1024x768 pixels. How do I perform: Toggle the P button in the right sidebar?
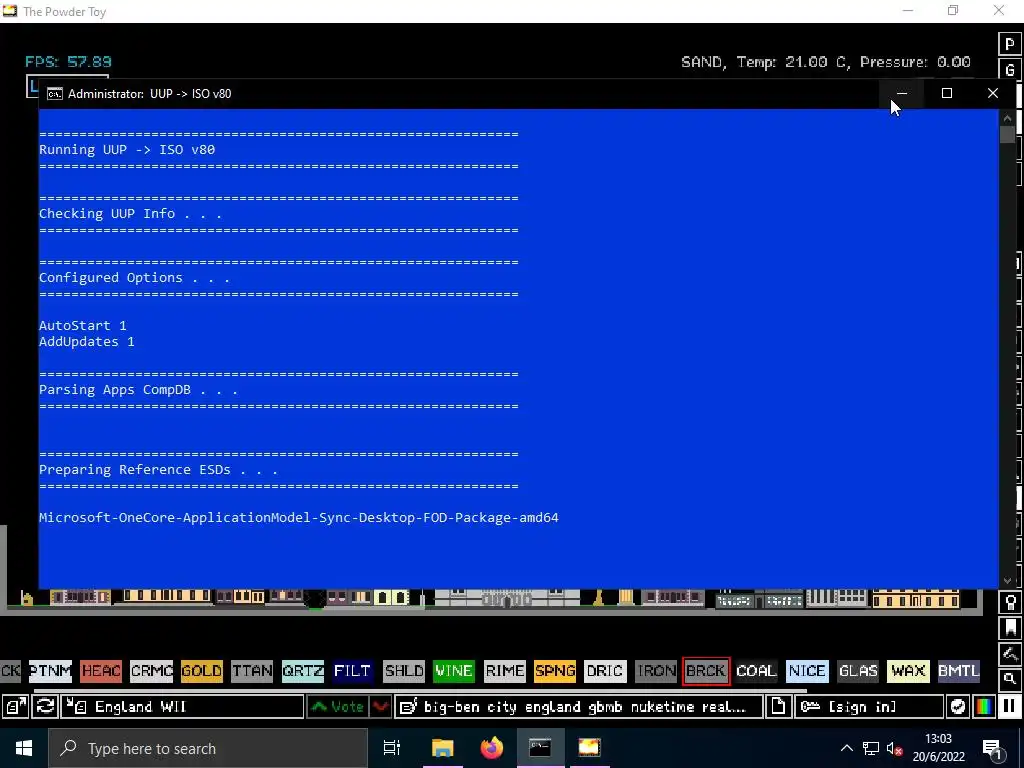coord(1010,44)
